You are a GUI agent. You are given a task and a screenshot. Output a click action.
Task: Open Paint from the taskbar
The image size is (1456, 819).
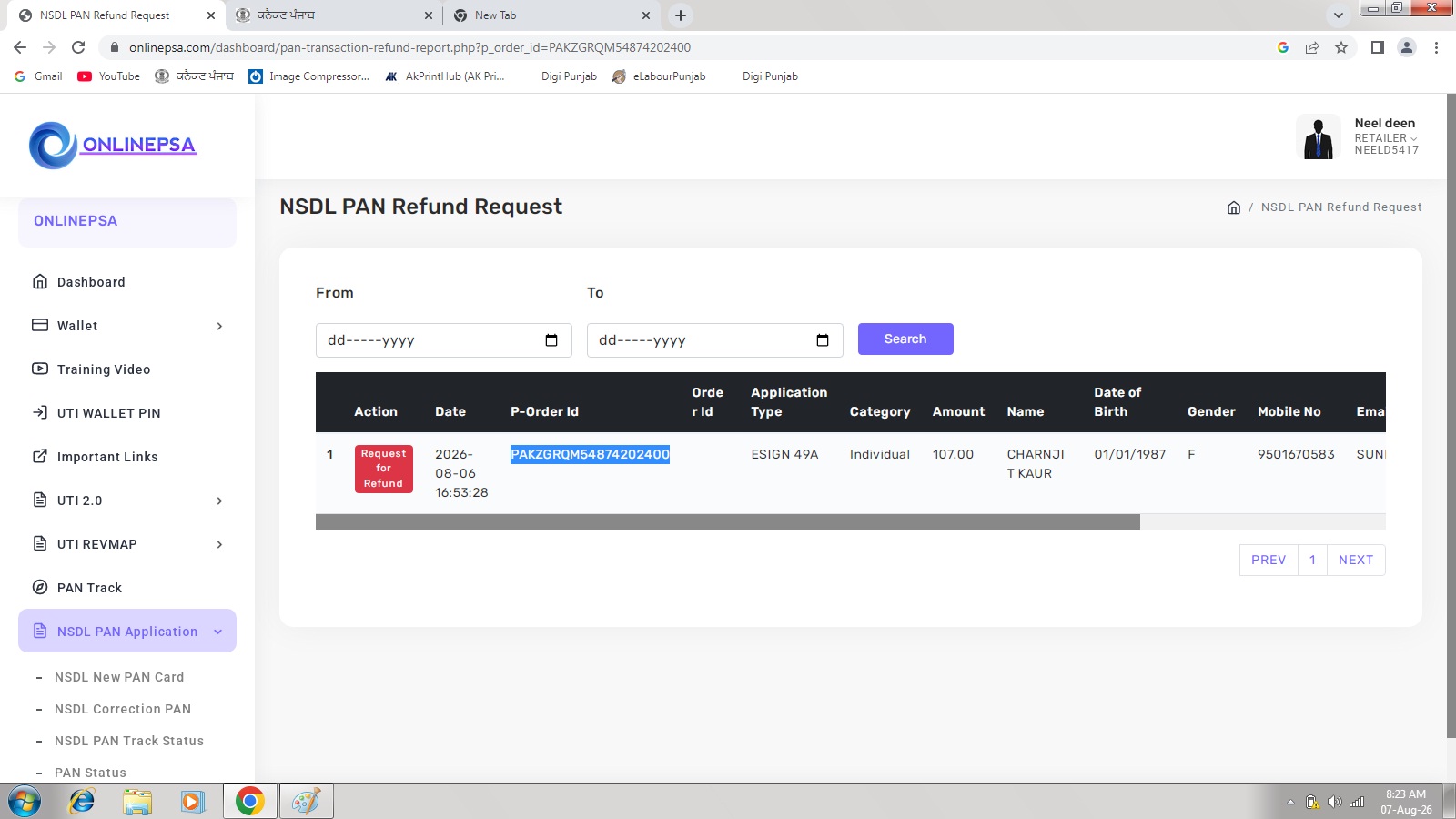(306, 802)
